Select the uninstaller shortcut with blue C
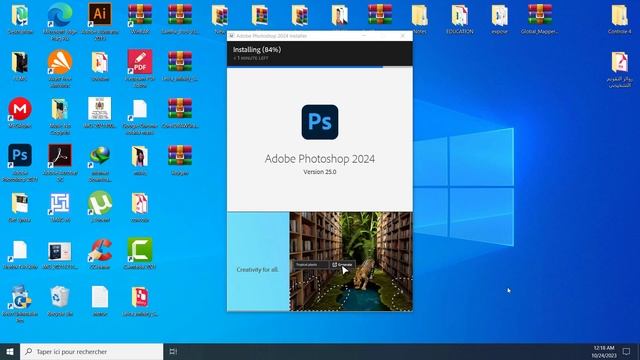Screen dimensions: 640x360 (x=20, y=297)
